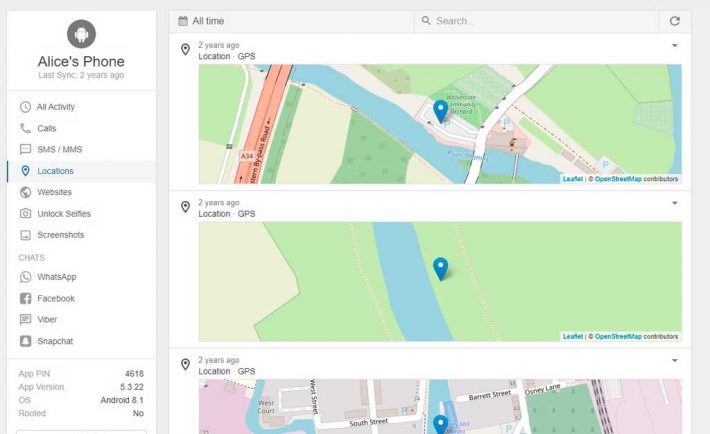
Task: Expand second location entry dropdown arrow
Action: [674, 203]
